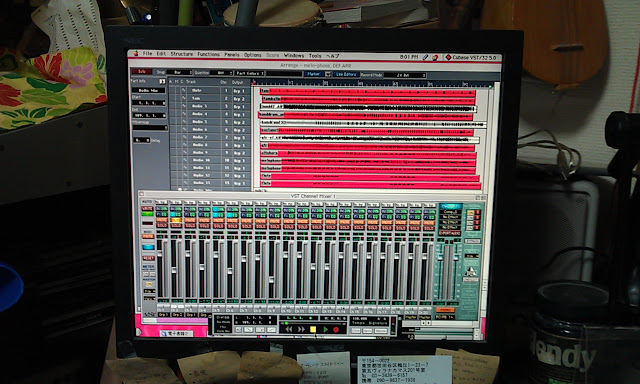Unmute channel 2 with its lit MUTE button
Screen dimensions: 640x384
pyautogui.click(x=176, y=220)
